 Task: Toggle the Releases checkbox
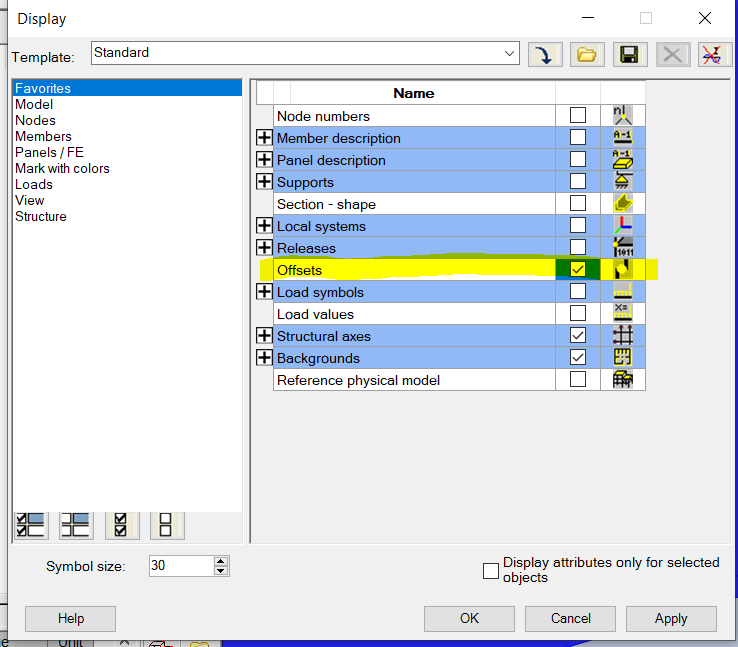coord(578,247)
